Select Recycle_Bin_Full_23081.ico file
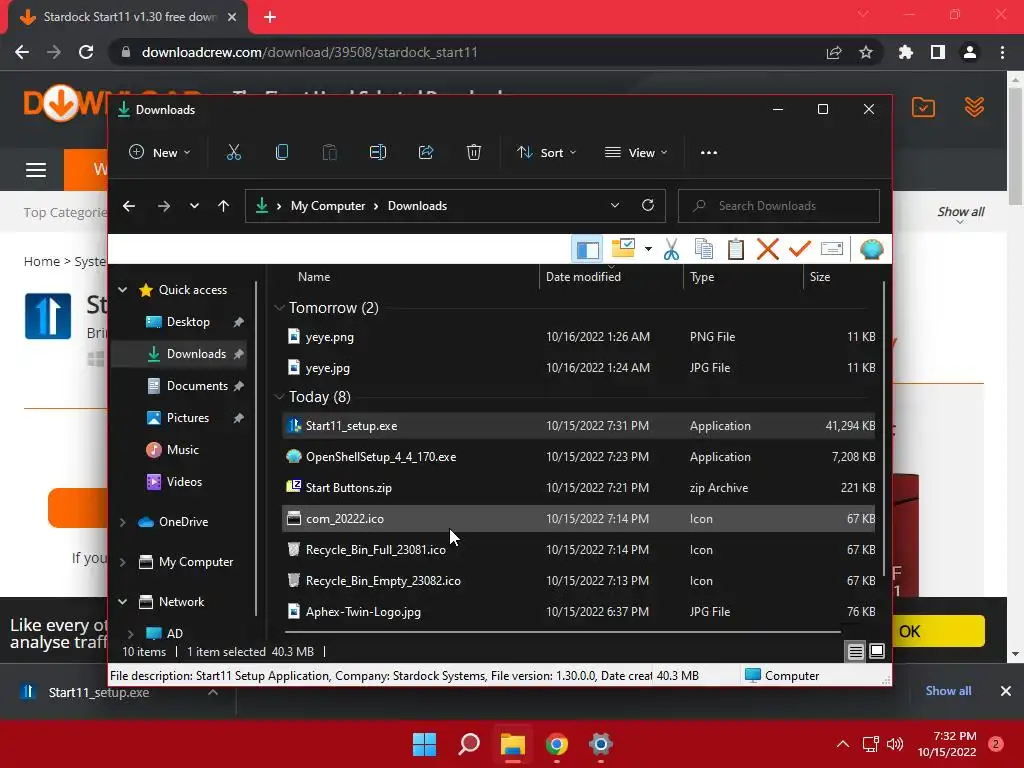The width and height of the screenshot is (1024, 768). 579,550
